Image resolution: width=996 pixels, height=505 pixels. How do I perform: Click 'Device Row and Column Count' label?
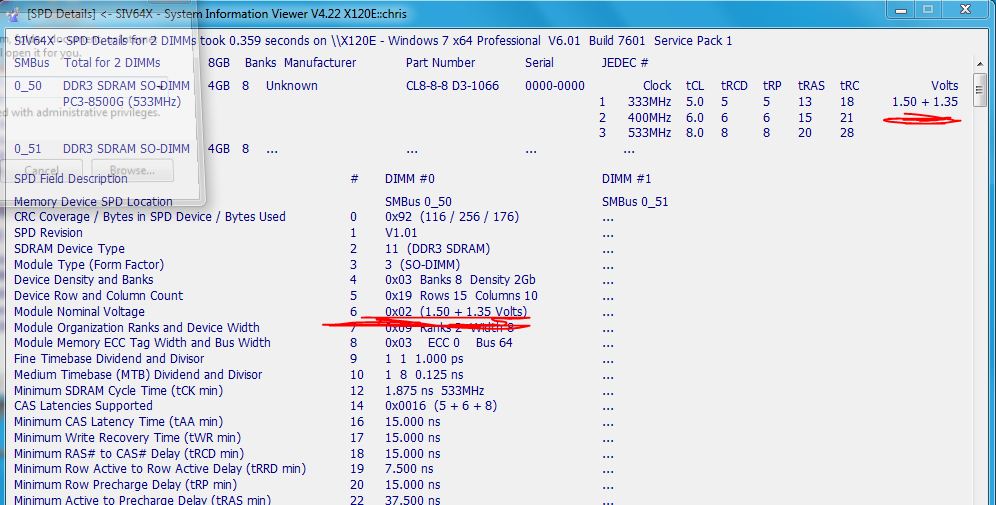(x=98, y=296)
